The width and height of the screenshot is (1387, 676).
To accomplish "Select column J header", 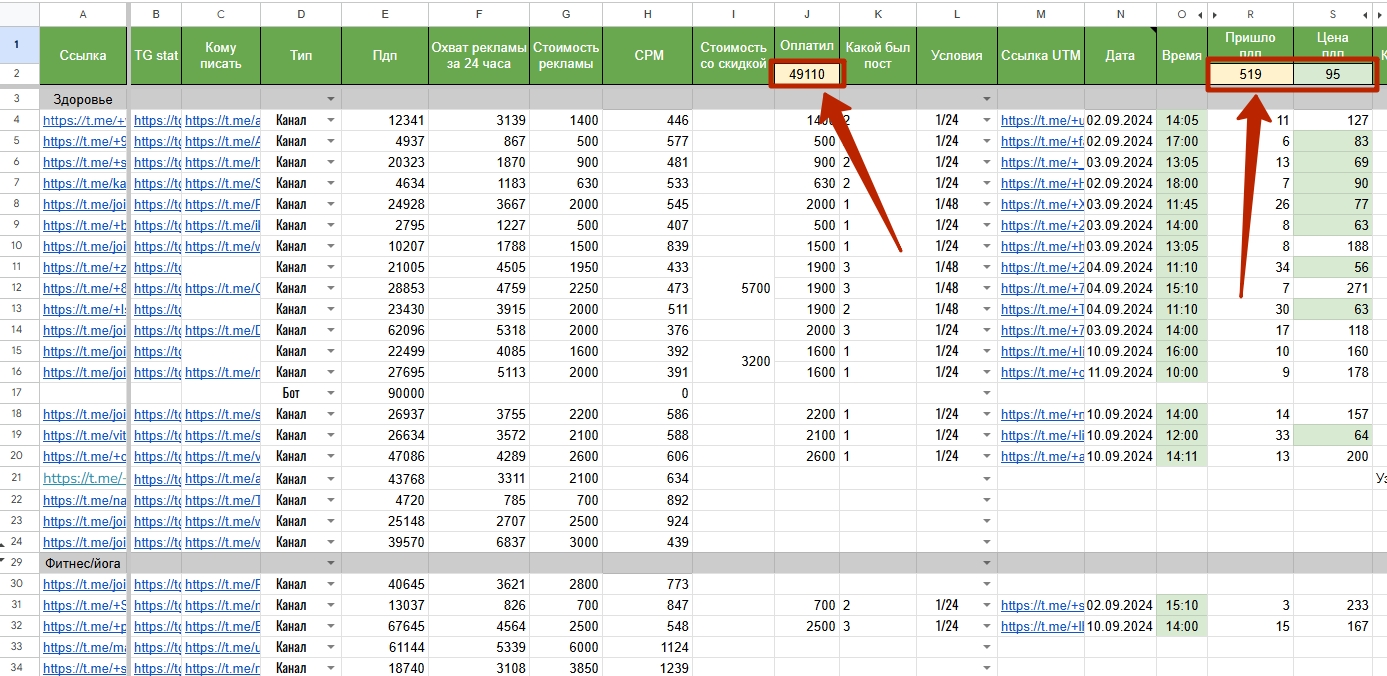I will pyautogui.click(x=807, y=15).
